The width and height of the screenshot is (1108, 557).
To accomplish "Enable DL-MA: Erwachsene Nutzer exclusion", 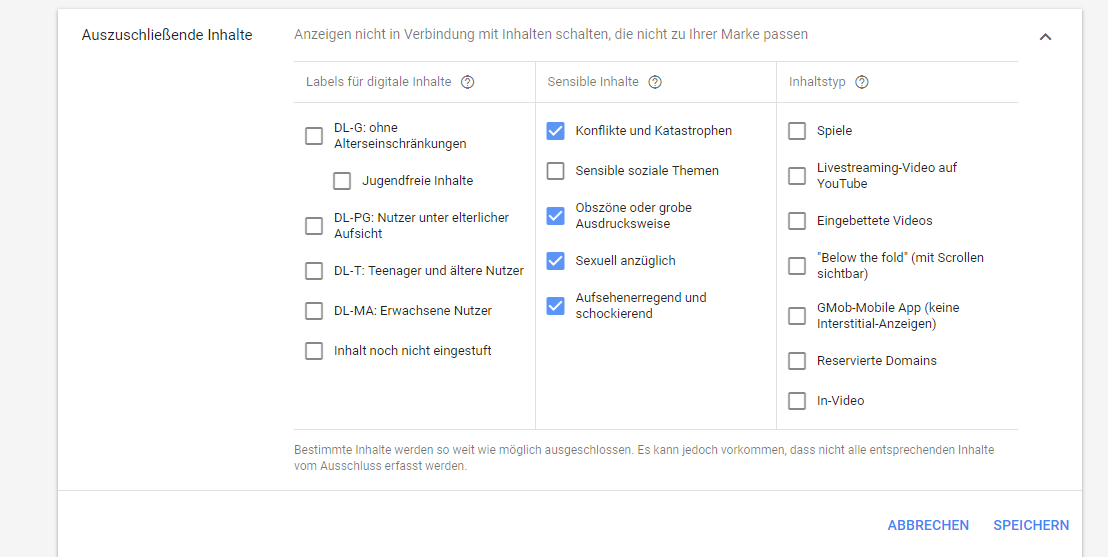I will pyautogui.click(x=314, y=310).
